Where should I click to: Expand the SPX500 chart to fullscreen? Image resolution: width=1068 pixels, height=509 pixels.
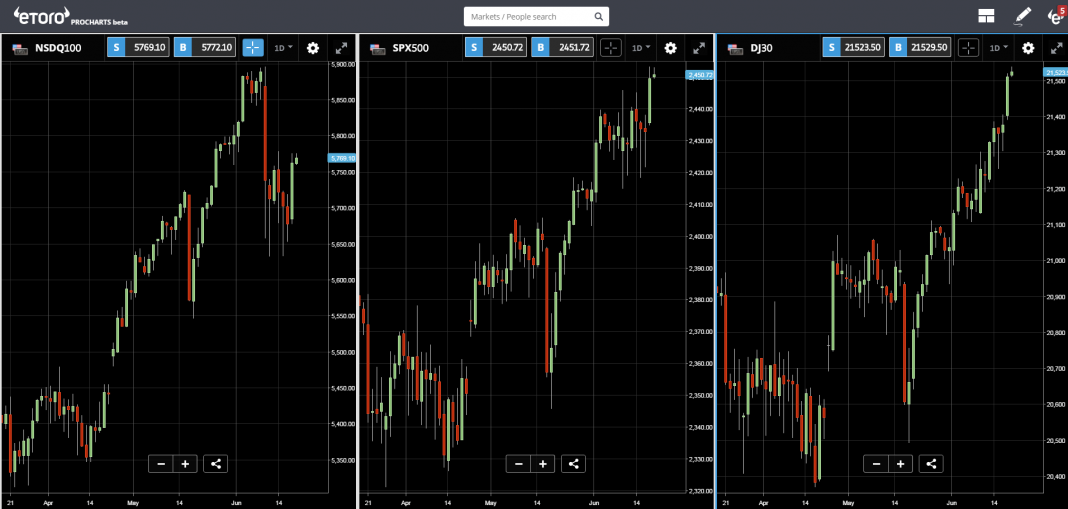pos(699,48)
